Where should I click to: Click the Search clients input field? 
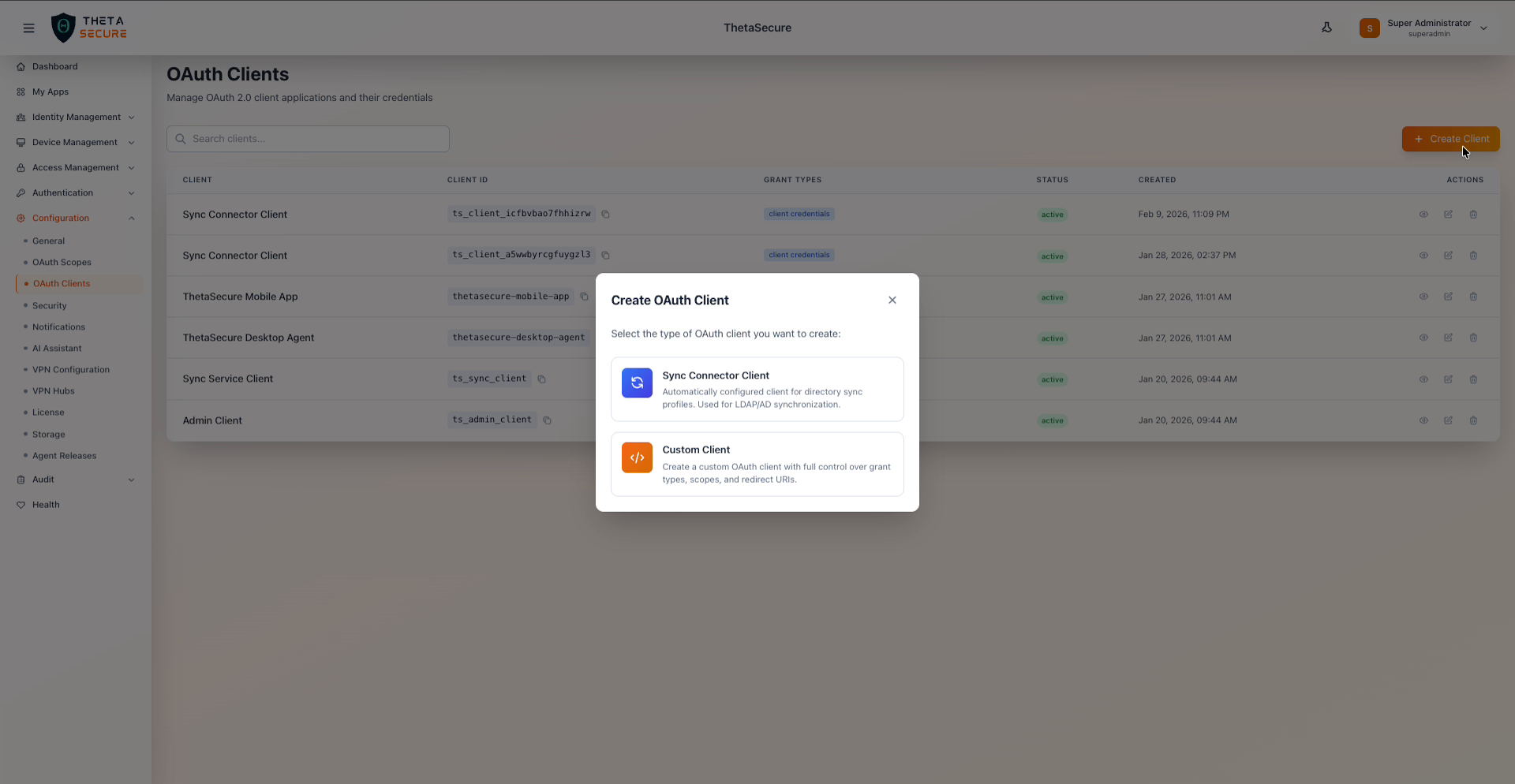coord(308,138)
